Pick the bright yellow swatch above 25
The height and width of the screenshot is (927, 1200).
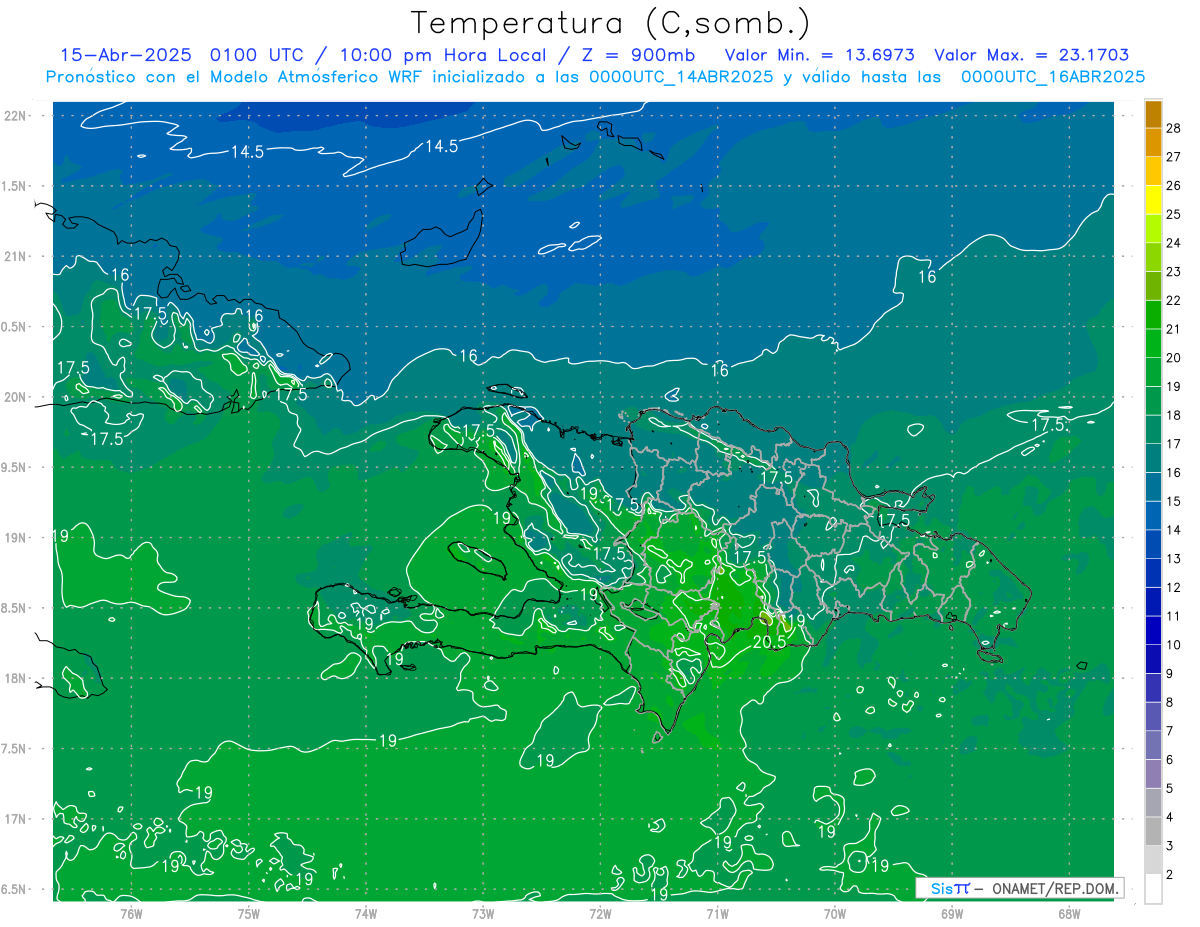coord(1153,200)
